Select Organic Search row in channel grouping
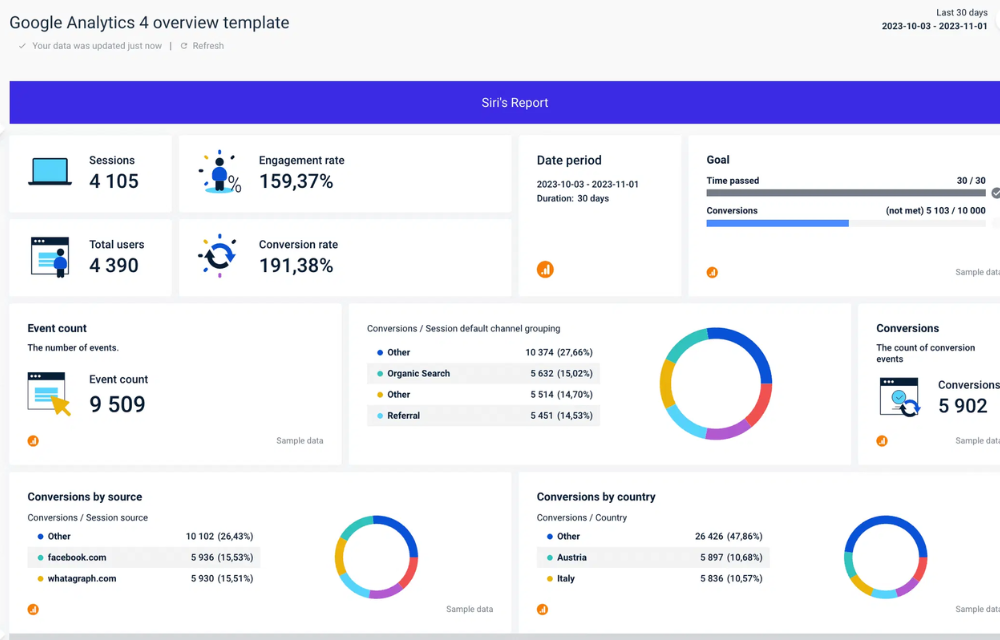Image resolution: width=1000 pixels, height=640 pixels. pyautogui.click(x=483, y=374)
